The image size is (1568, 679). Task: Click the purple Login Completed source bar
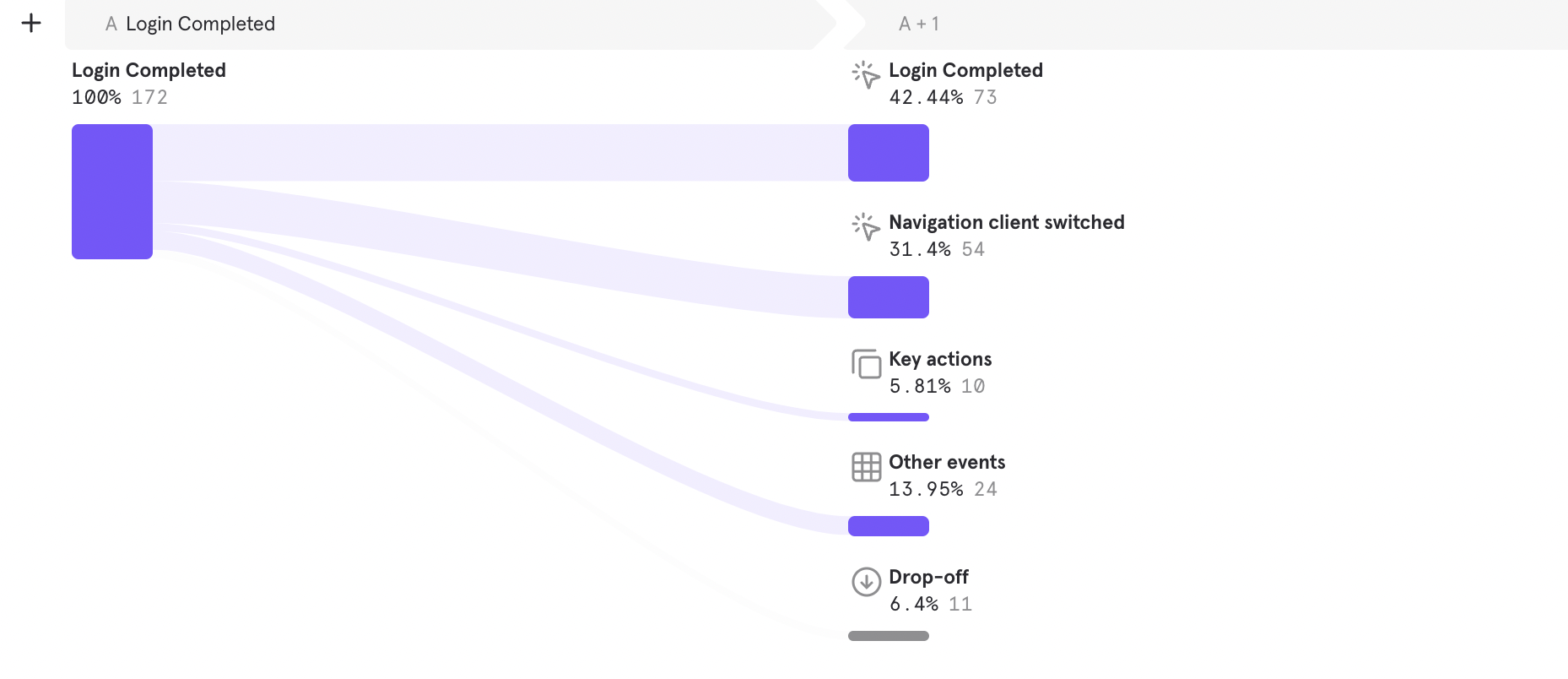point(111,192)
